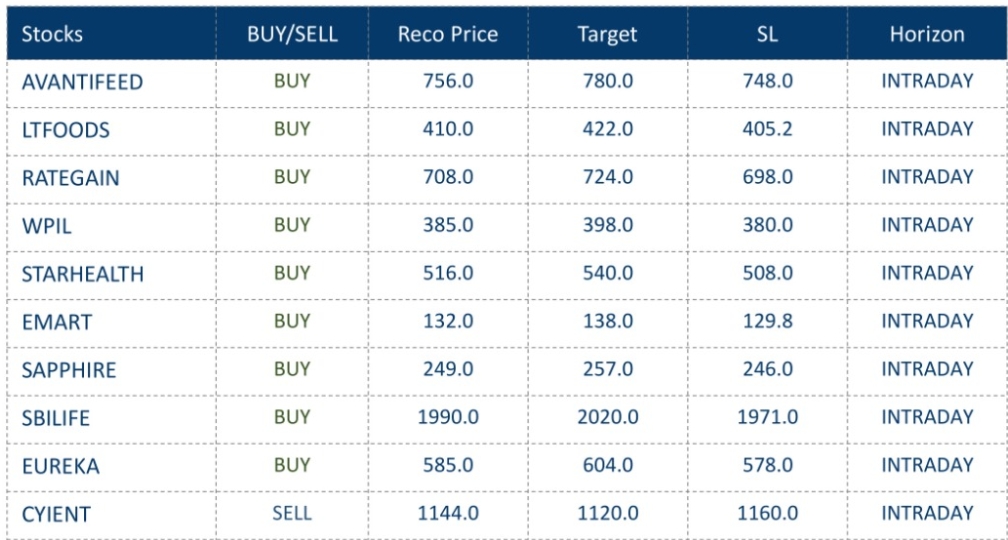Screen dimensions: 1008x540
Task: Click the WPIL stock cell
Action: point(47,226)
